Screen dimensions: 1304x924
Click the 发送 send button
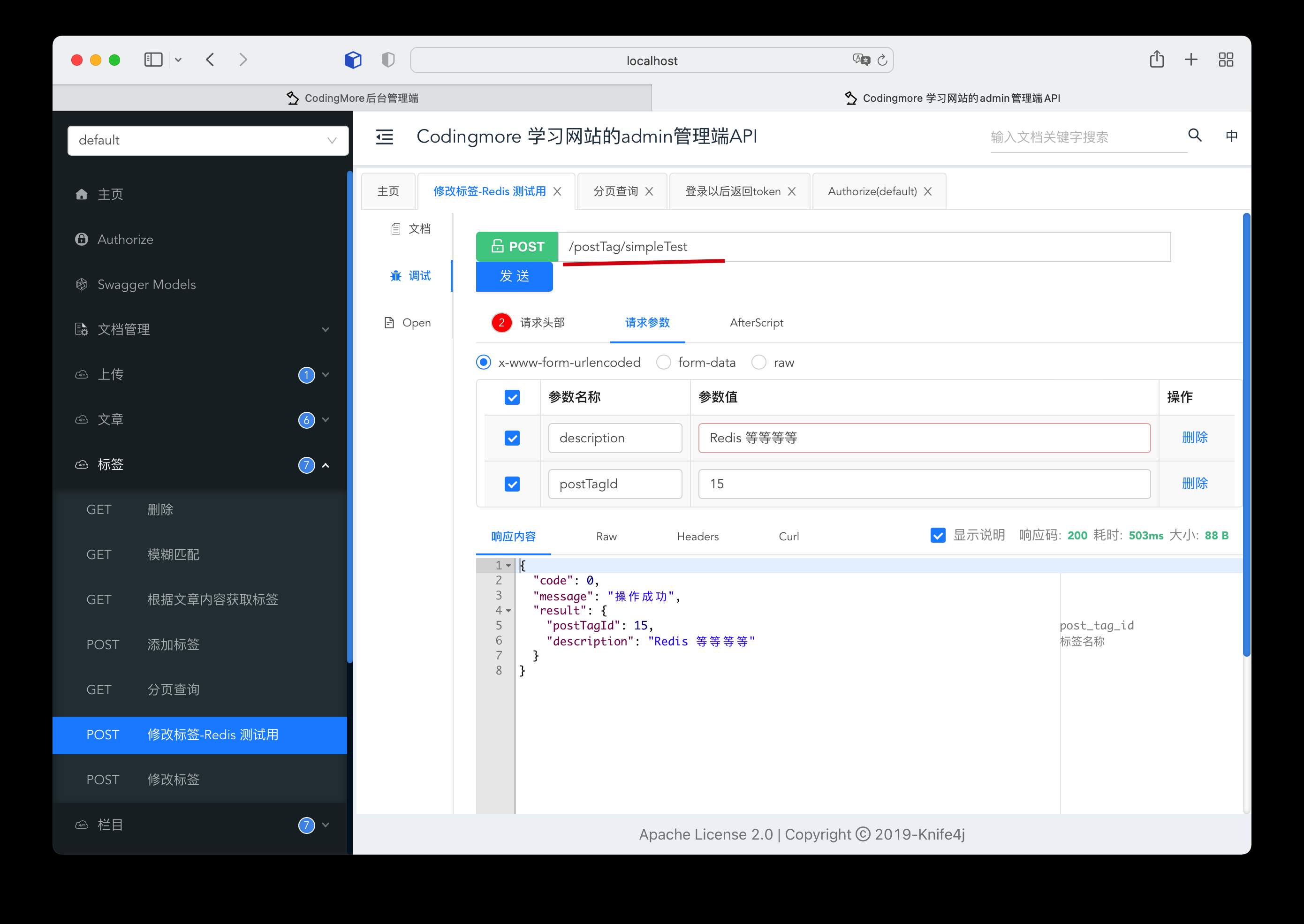(x=514, y=277)
